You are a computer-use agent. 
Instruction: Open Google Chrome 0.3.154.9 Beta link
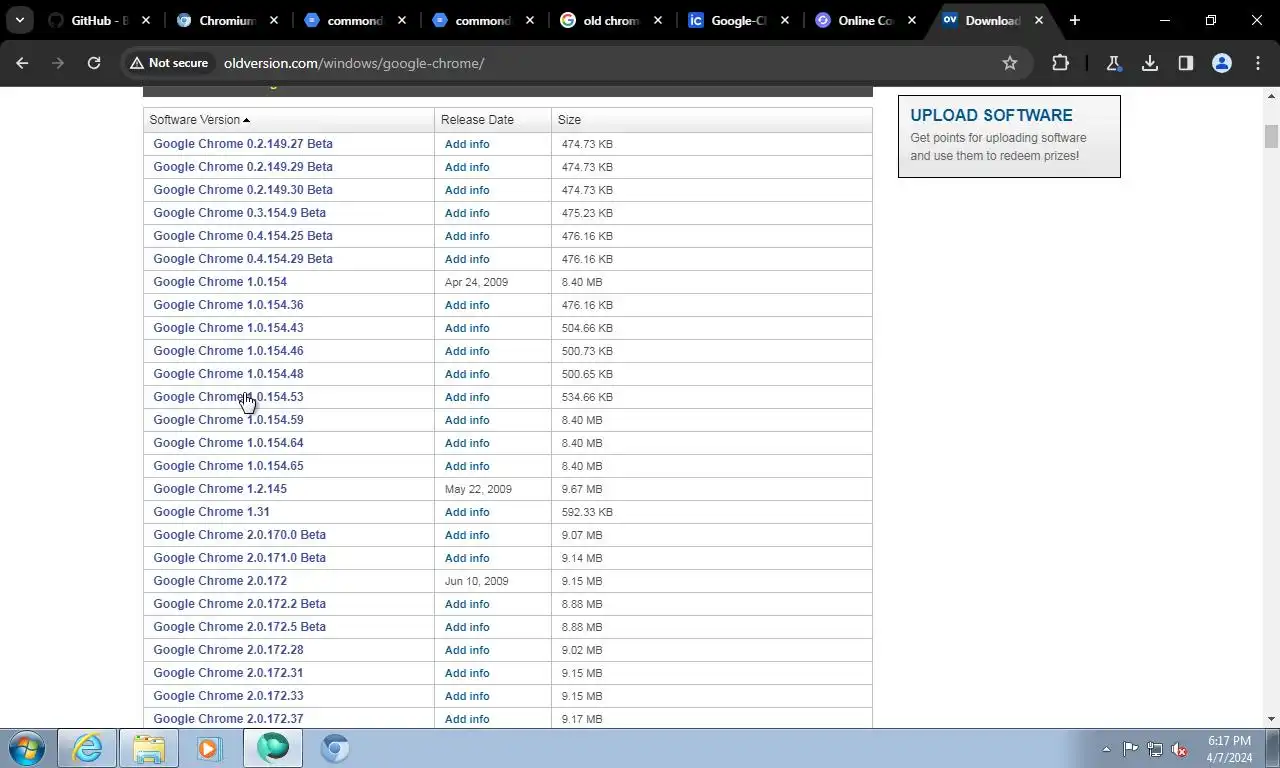coord(239,213)
